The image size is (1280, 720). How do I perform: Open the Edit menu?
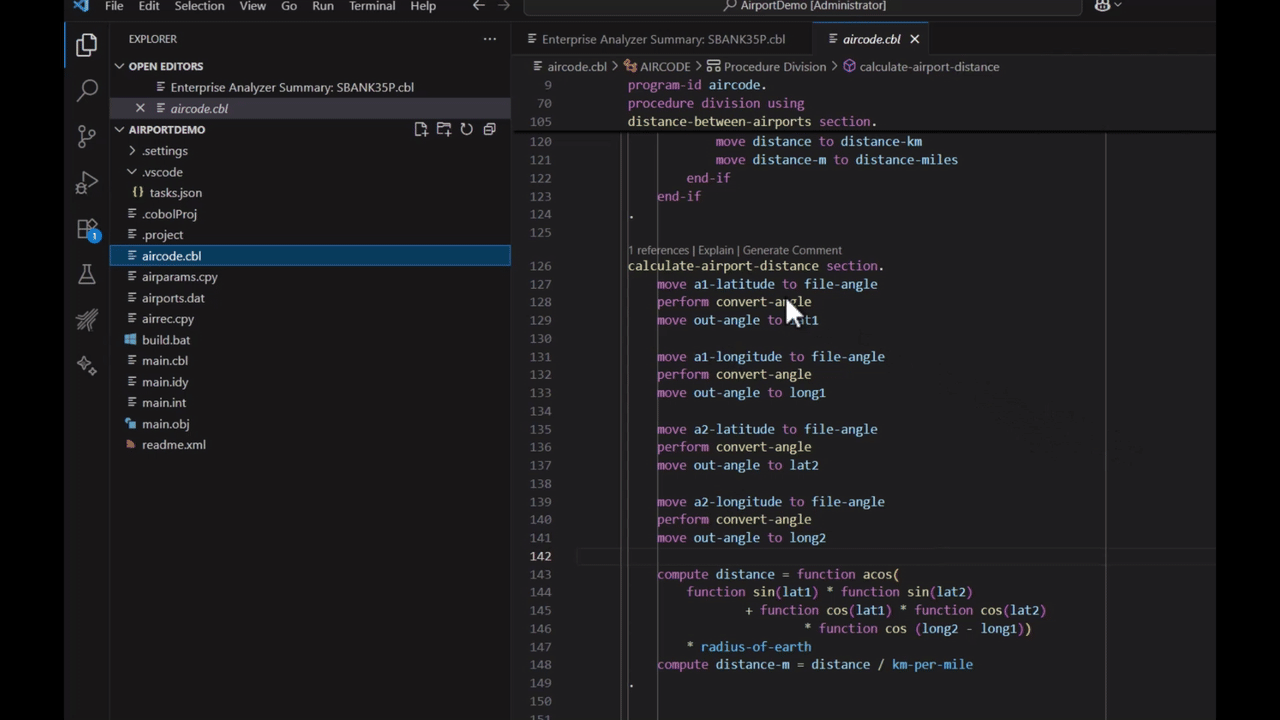149,6
